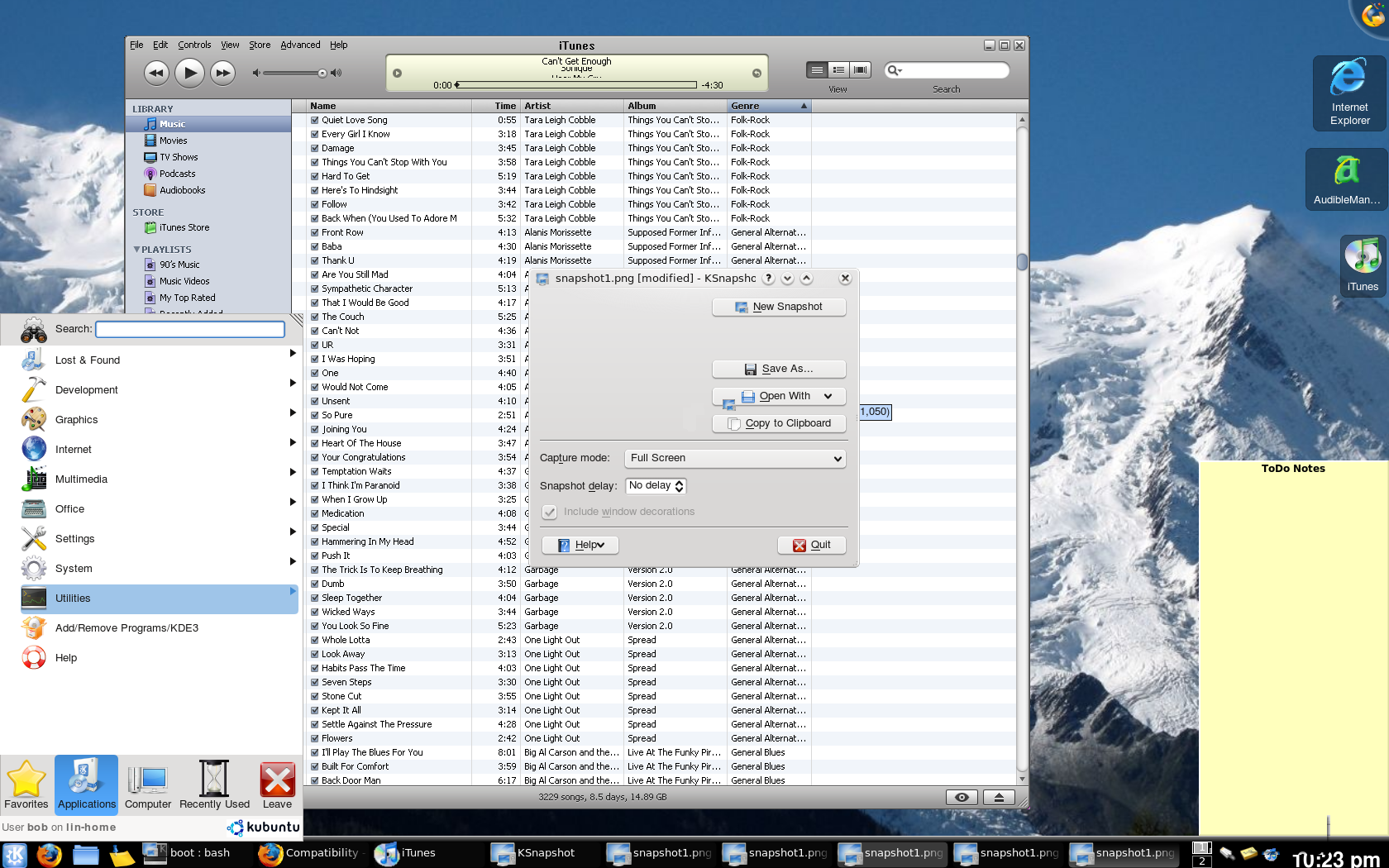Click iTunes track progress bar
1389x868 pixels.
[x=577, y=84]
